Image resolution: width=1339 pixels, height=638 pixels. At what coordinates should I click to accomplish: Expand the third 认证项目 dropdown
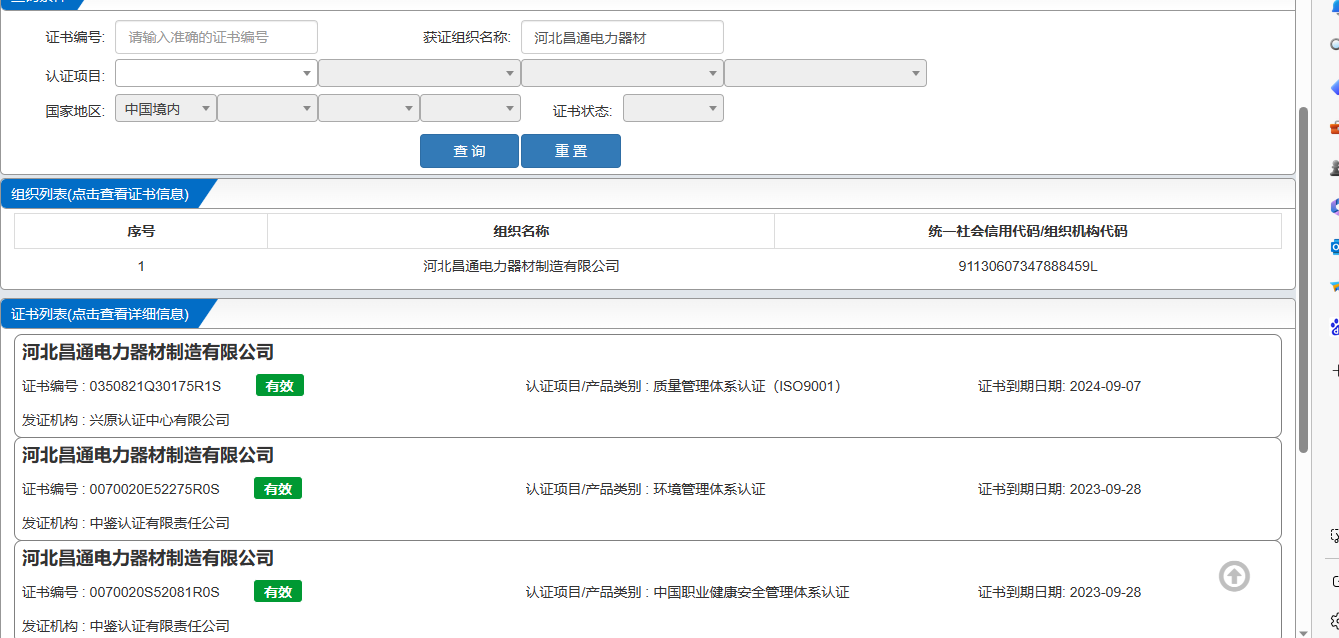click(622, 73)
